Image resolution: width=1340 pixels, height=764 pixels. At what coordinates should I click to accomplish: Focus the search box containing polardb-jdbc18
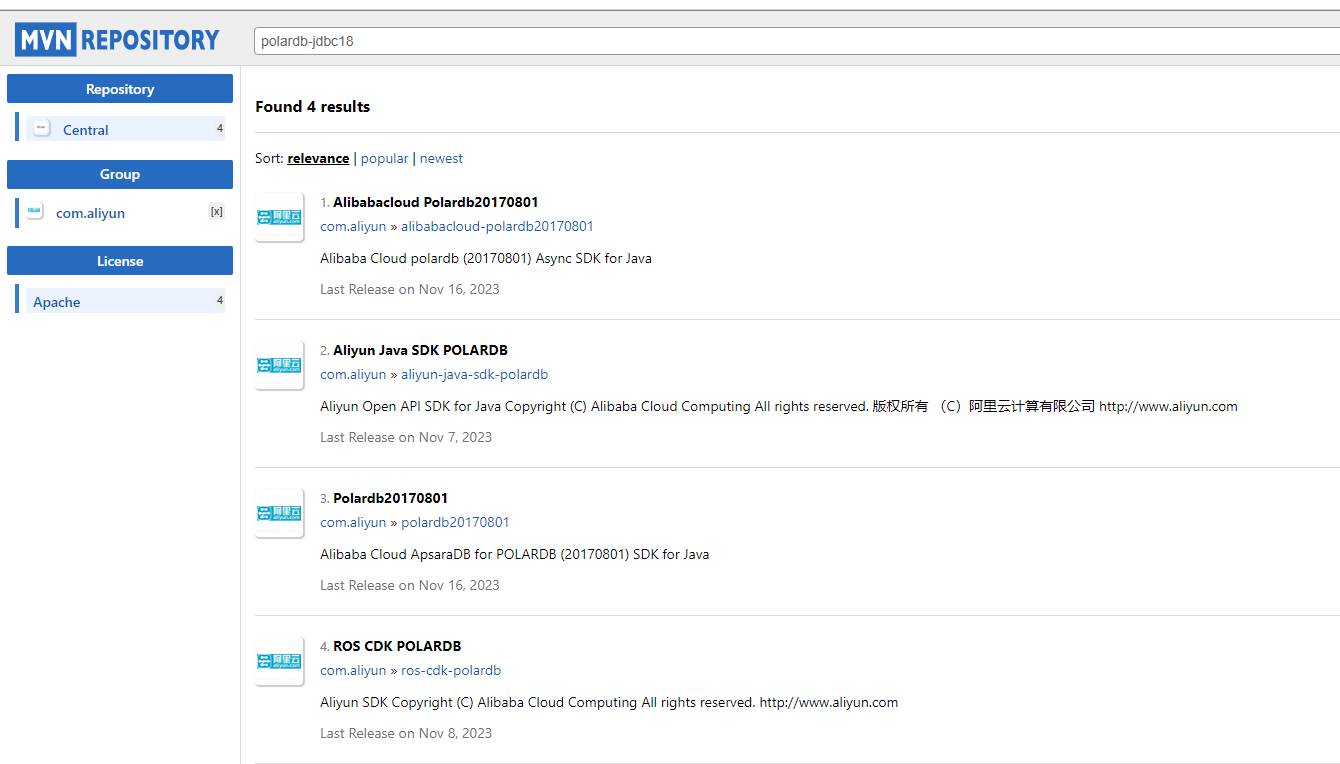tap(797, 41)
